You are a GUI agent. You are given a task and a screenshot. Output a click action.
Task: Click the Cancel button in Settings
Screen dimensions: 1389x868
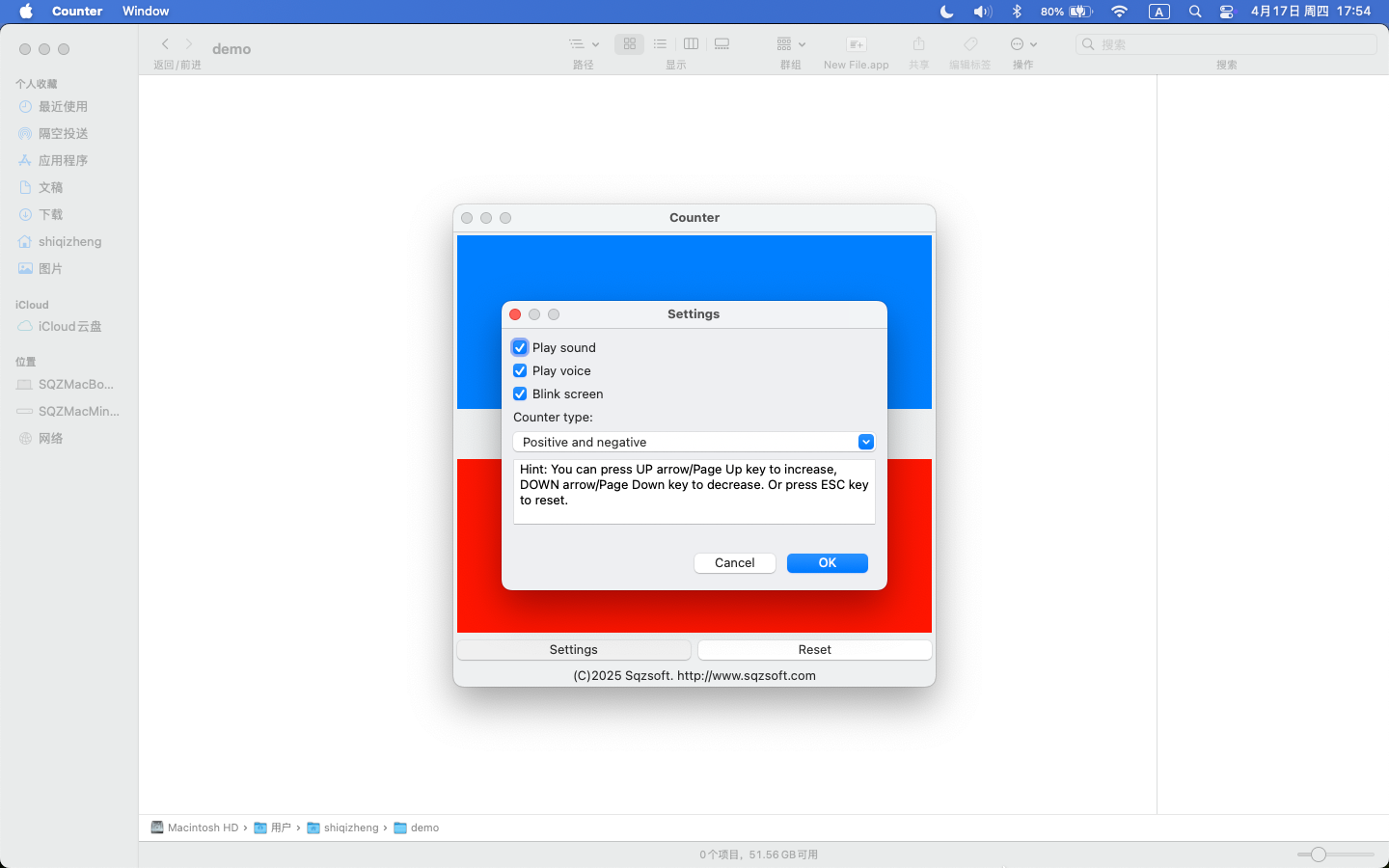pos(735,563)
